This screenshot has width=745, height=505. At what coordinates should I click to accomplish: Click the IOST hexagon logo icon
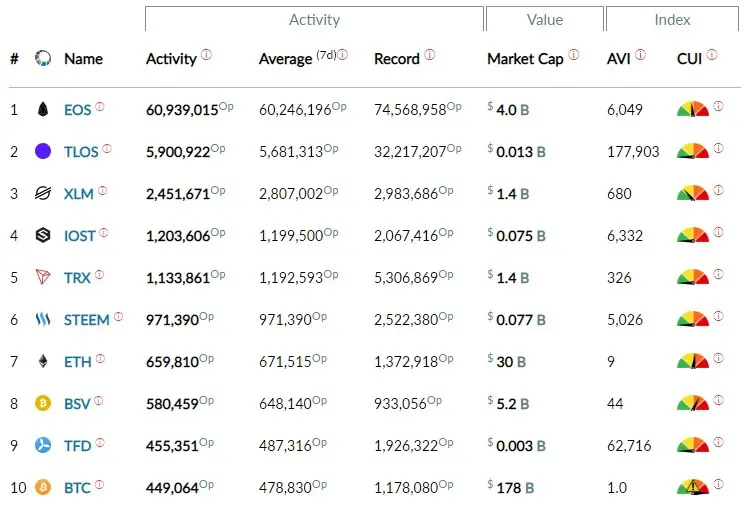pyautogui.click(x=43, y=235)
